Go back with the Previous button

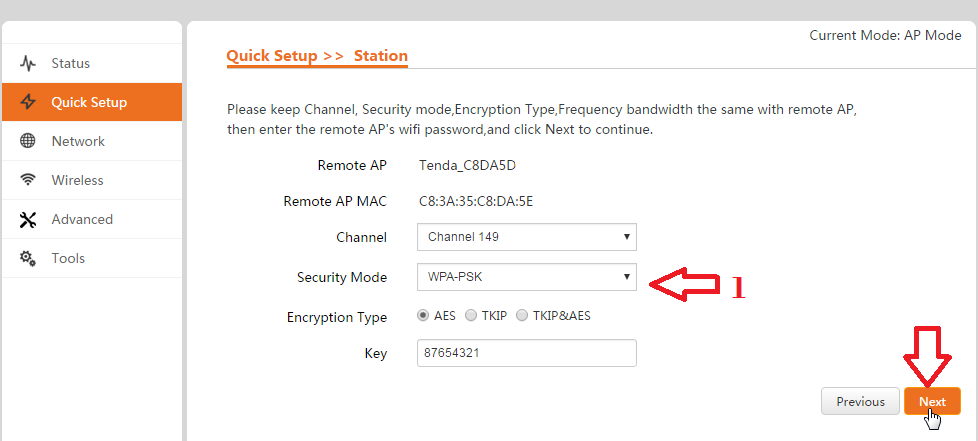[860, 401]
